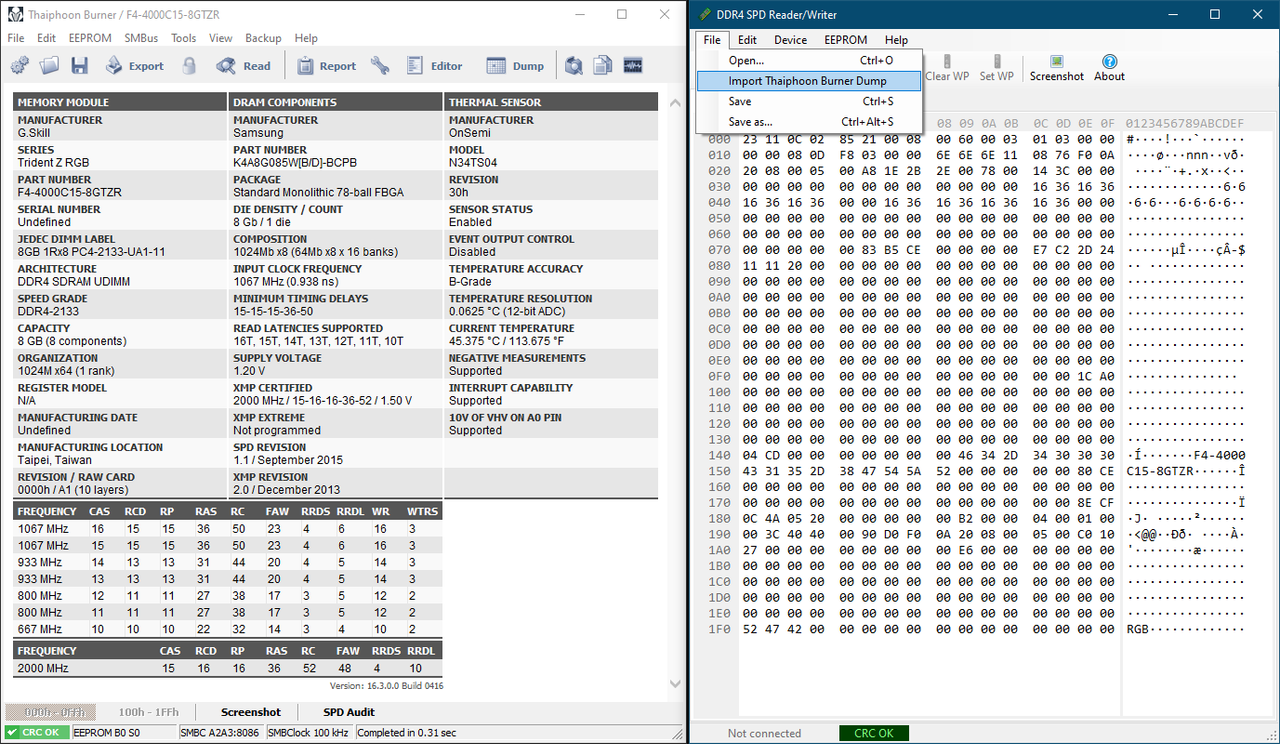Click the padlock icon in Thaiphoon Burner toolbar
This screenshot has height=744, width=1280.
(x=189, y=66)
